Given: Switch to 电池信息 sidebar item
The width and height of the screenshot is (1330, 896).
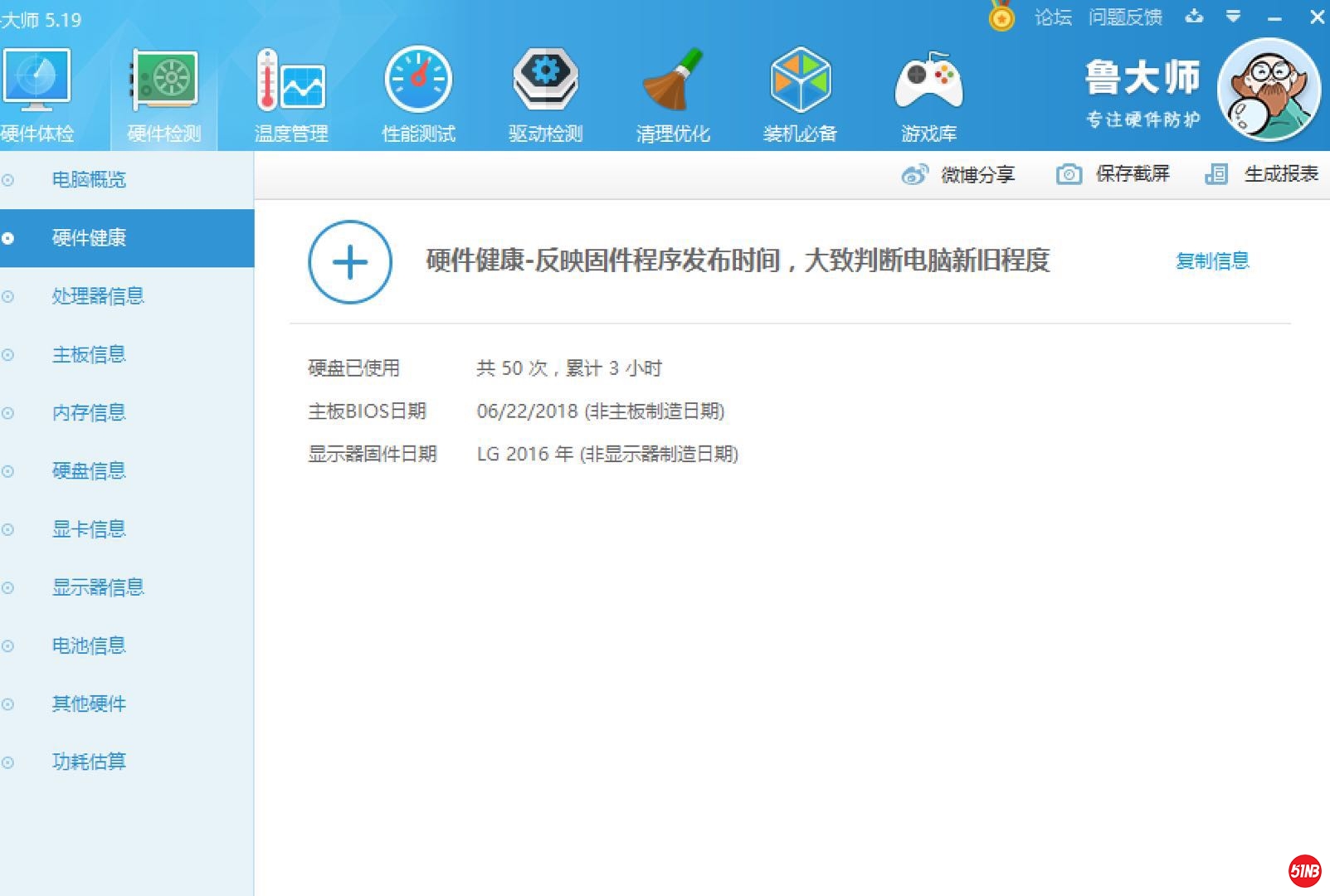Looking at the screenshot, I should click(x=89, y=645).
